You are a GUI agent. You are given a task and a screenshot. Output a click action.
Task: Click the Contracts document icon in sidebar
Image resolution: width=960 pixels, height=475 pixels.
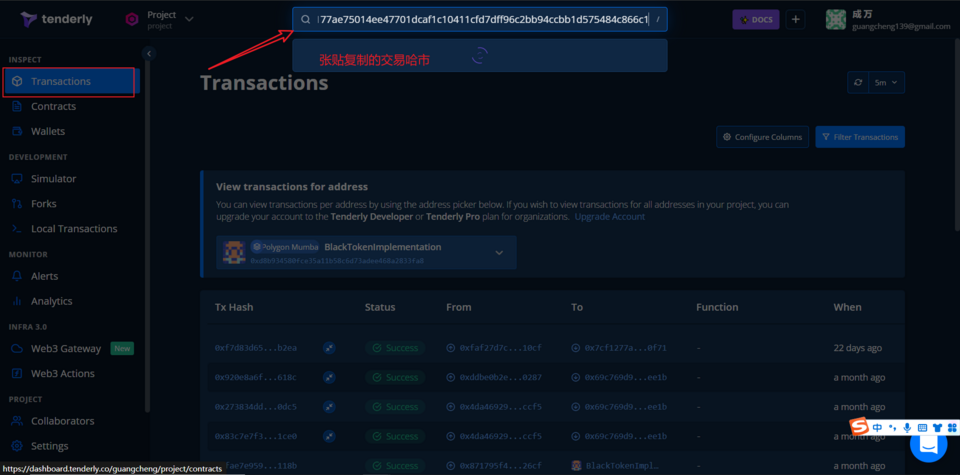pos(17,107)
